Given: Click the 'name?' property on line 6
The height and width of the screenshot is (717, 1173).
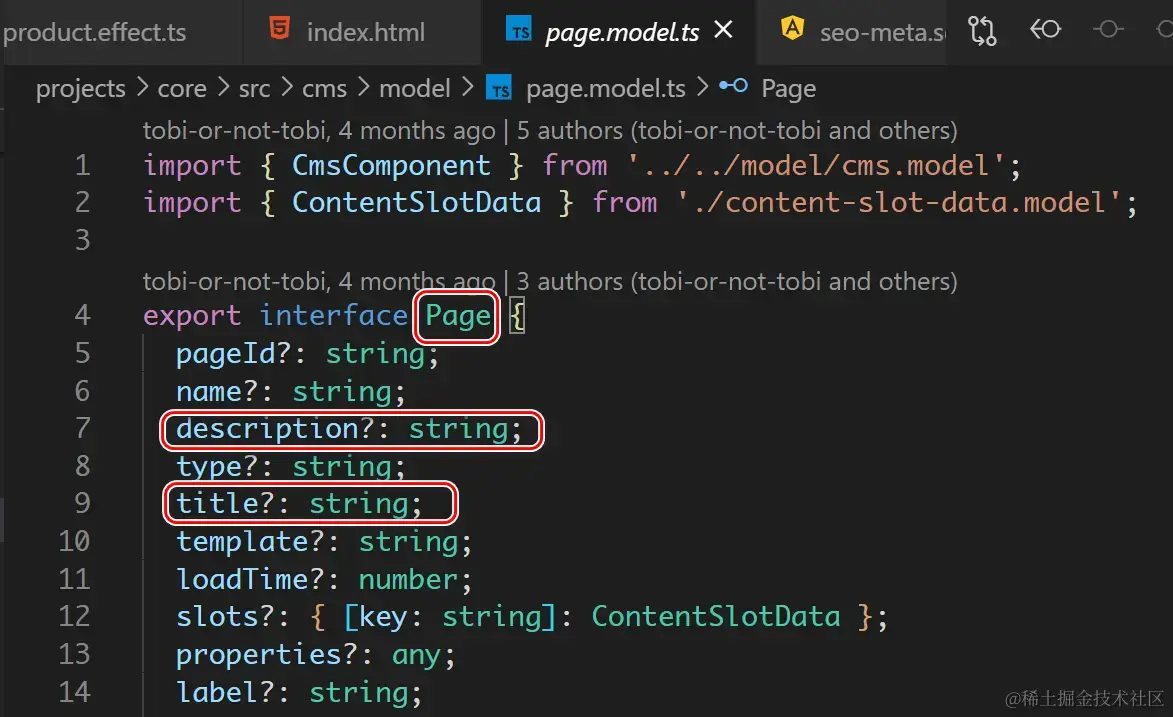Looking at the screenshot, I should tap(216, 391).
